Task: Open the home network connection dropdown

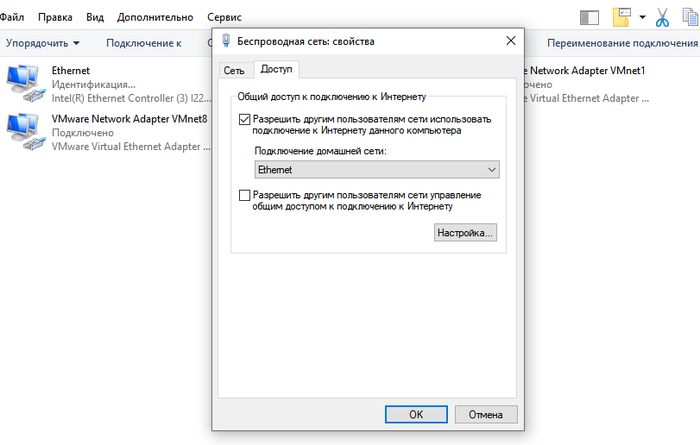Action: point(375,170)
